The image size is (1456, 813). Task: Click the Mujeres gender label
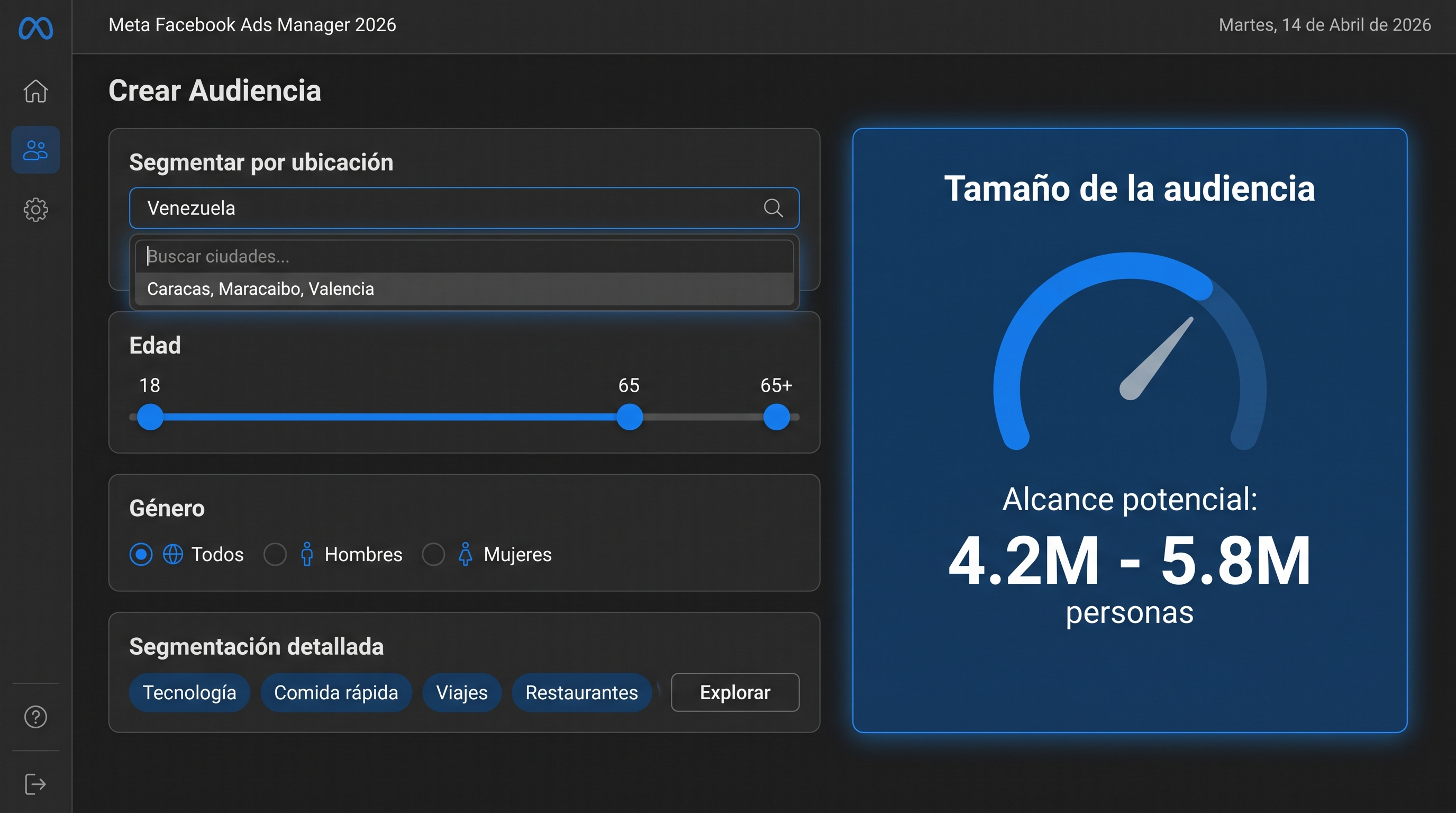[518, 555]
